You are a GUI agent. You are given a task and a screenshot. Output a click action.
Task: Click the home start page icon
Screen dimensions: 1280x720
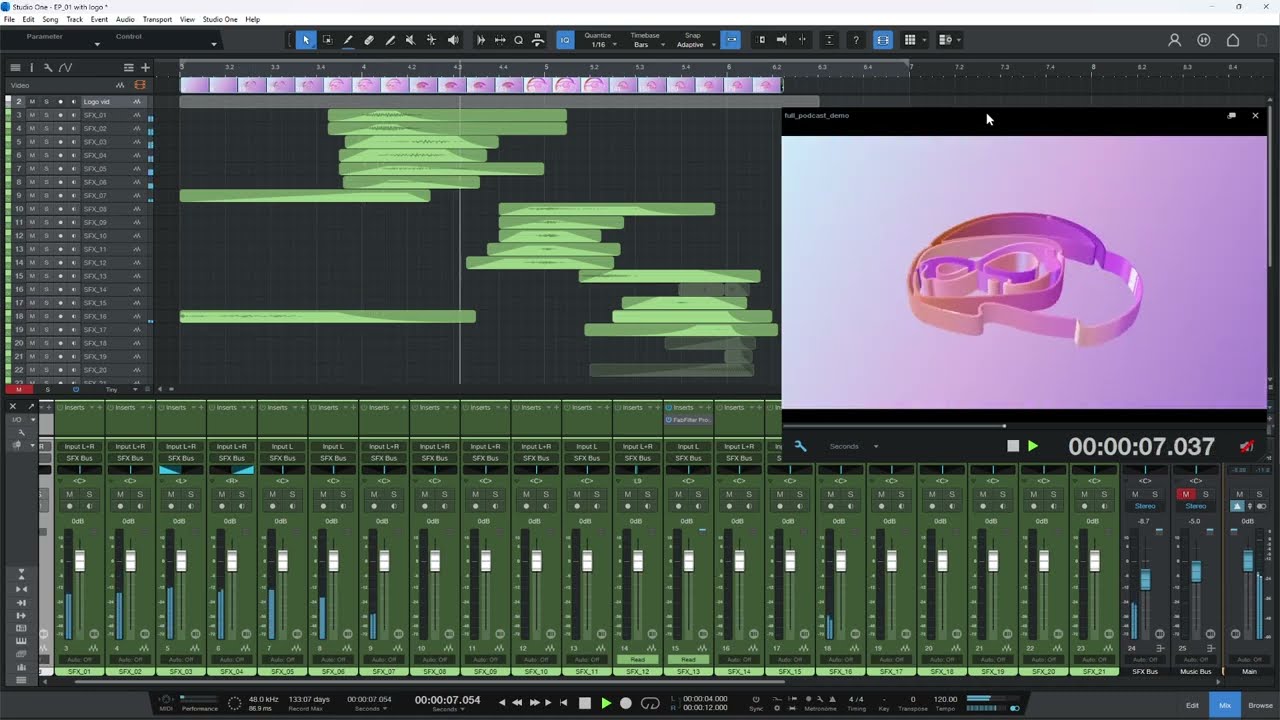(1233, 40)
